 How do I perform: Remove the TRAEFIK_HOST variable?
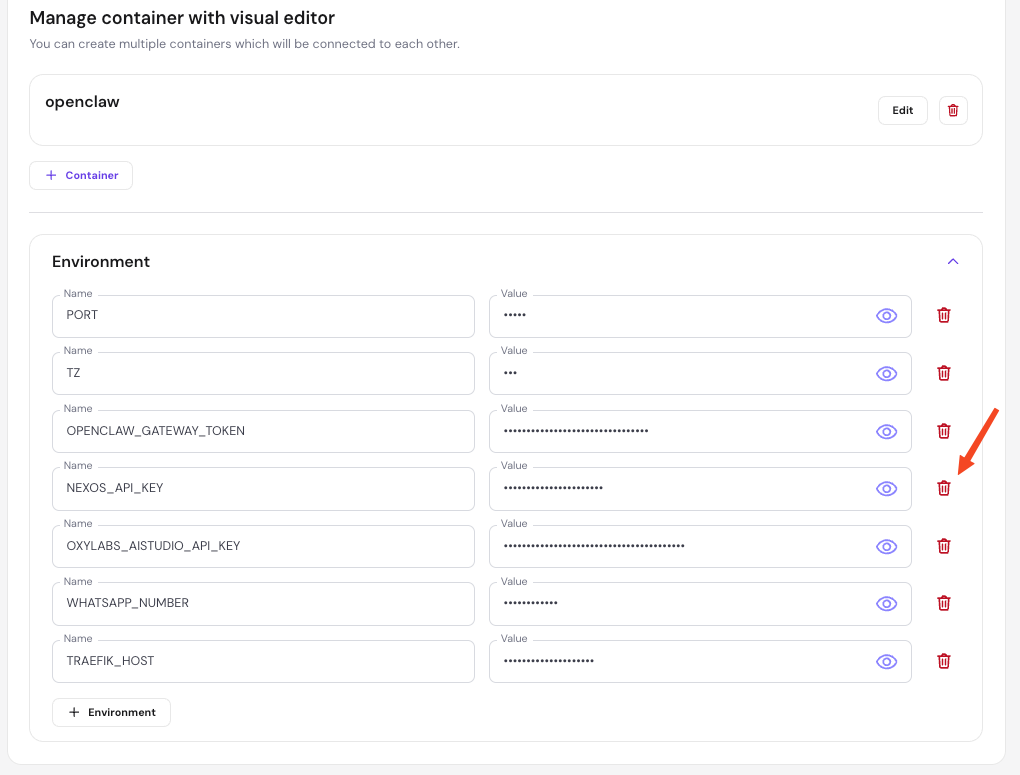click(x=943, y=661)
